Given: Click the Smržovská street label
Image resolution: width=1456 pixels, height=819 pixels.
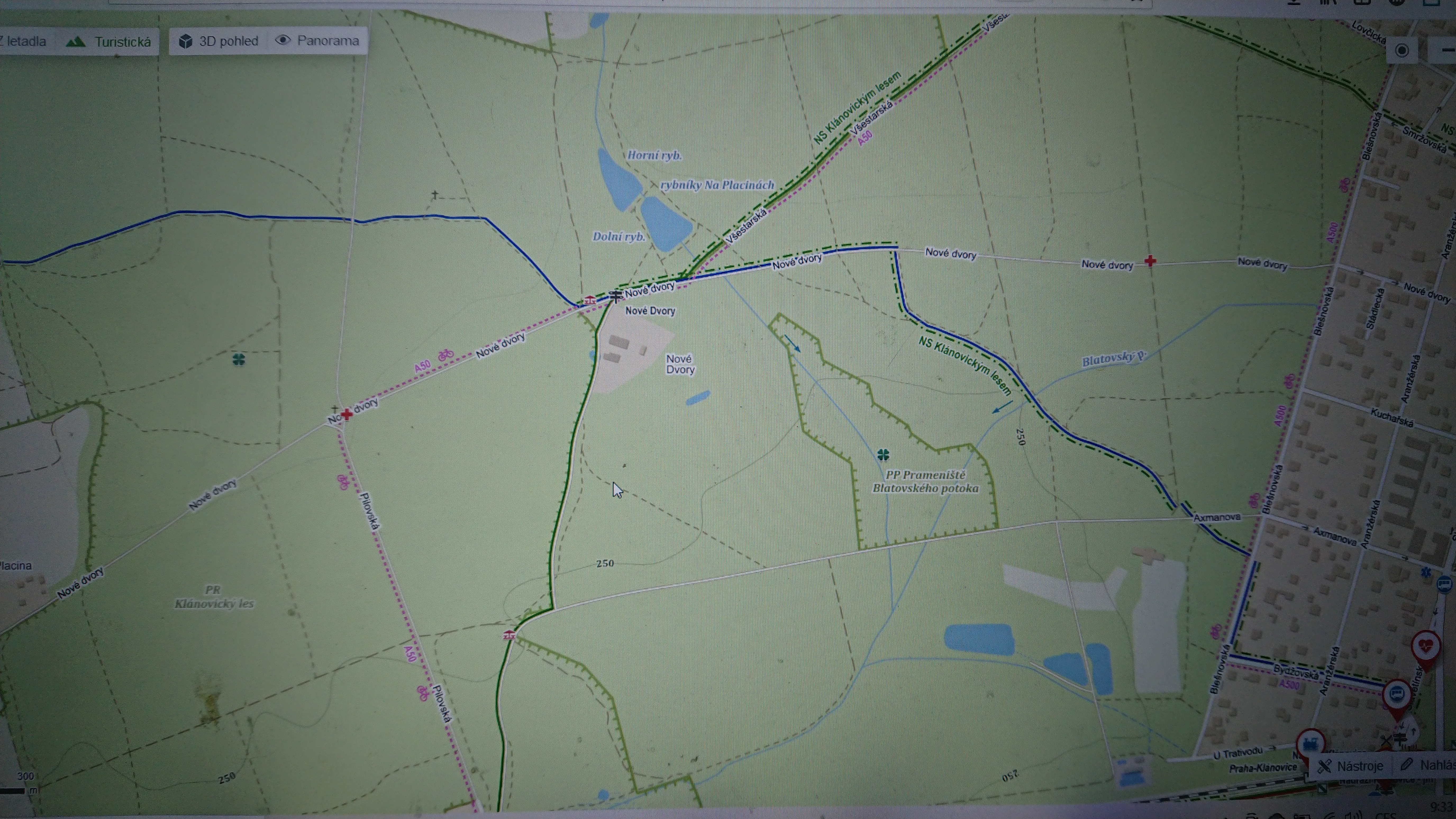Looking at the screenshot, I should pyautogui.click(x=1424, y=140).
